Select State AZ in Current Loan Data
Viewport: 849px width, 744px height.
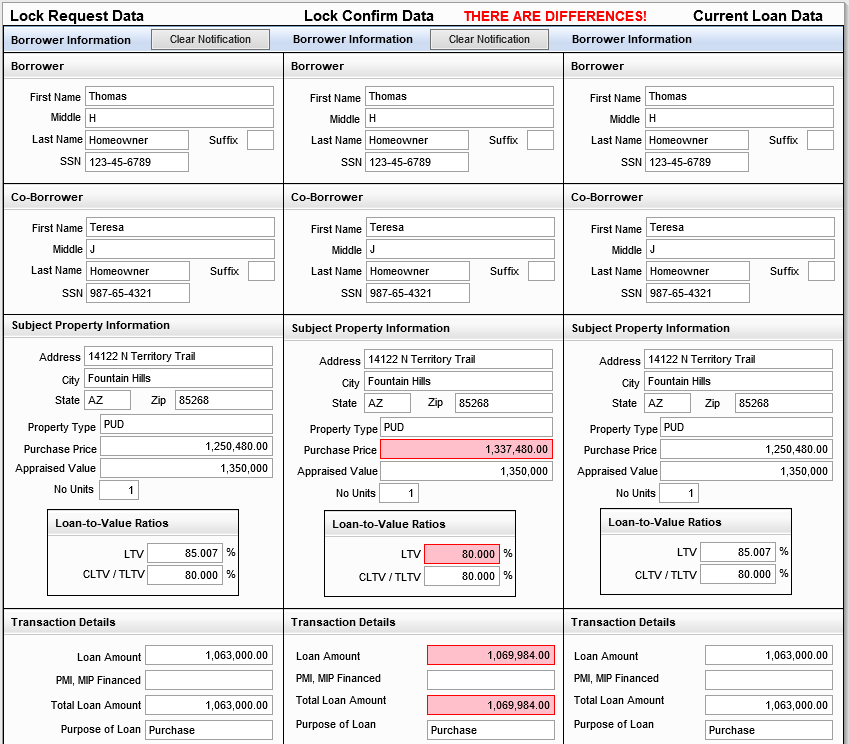[668, 403]
